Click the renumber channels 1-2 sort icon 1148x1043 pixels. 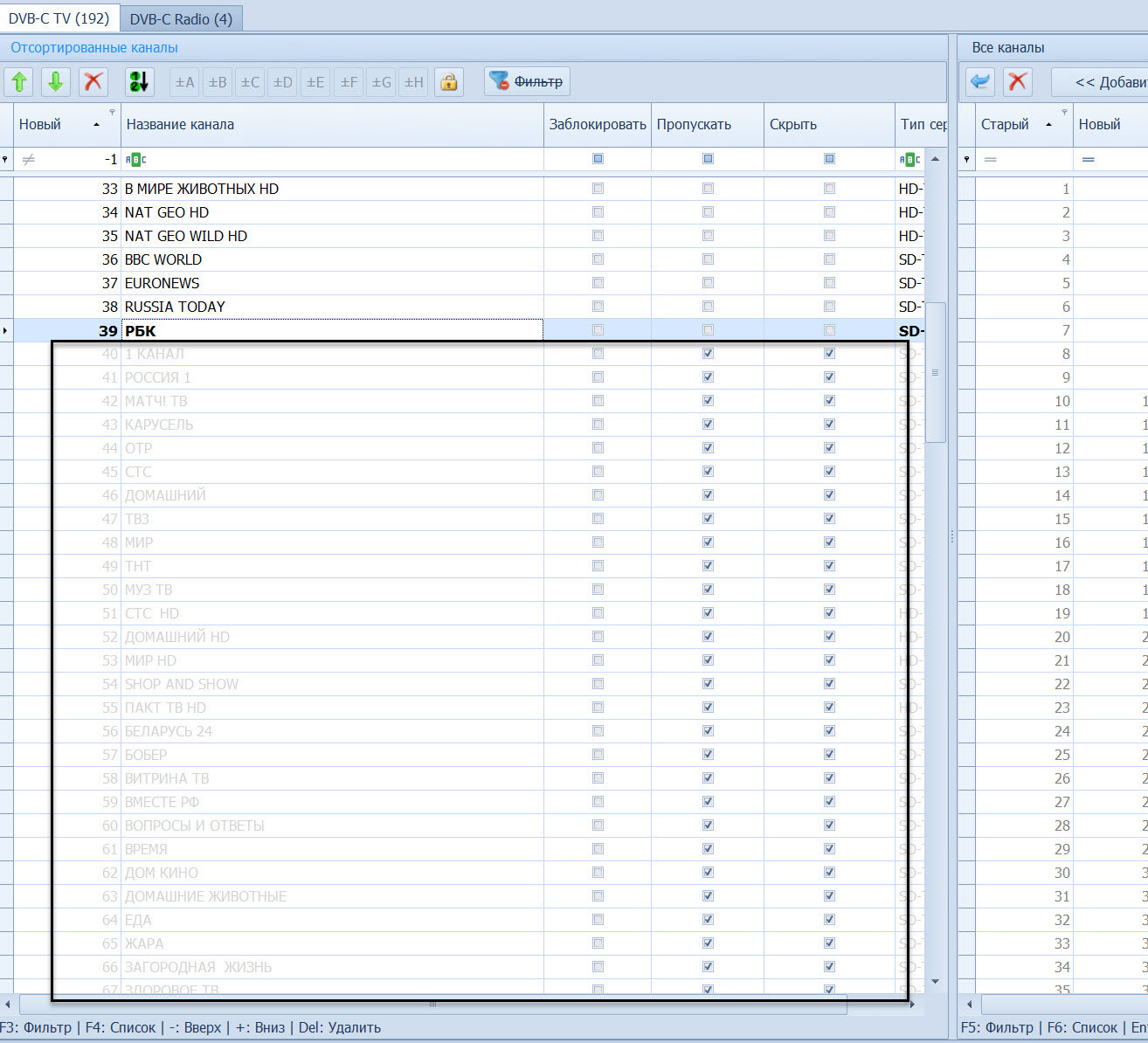pos(139,82)
